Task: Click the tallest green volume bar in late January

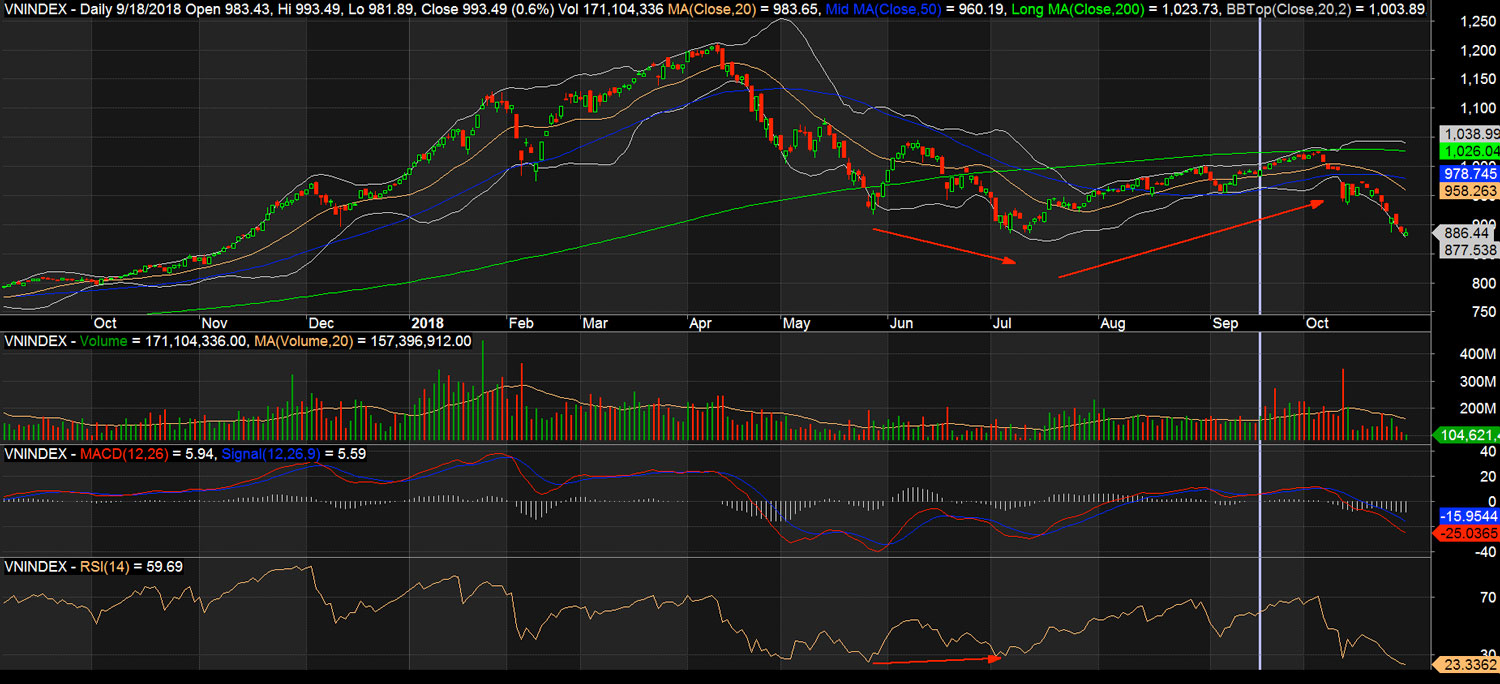Action: coord(483,390)
